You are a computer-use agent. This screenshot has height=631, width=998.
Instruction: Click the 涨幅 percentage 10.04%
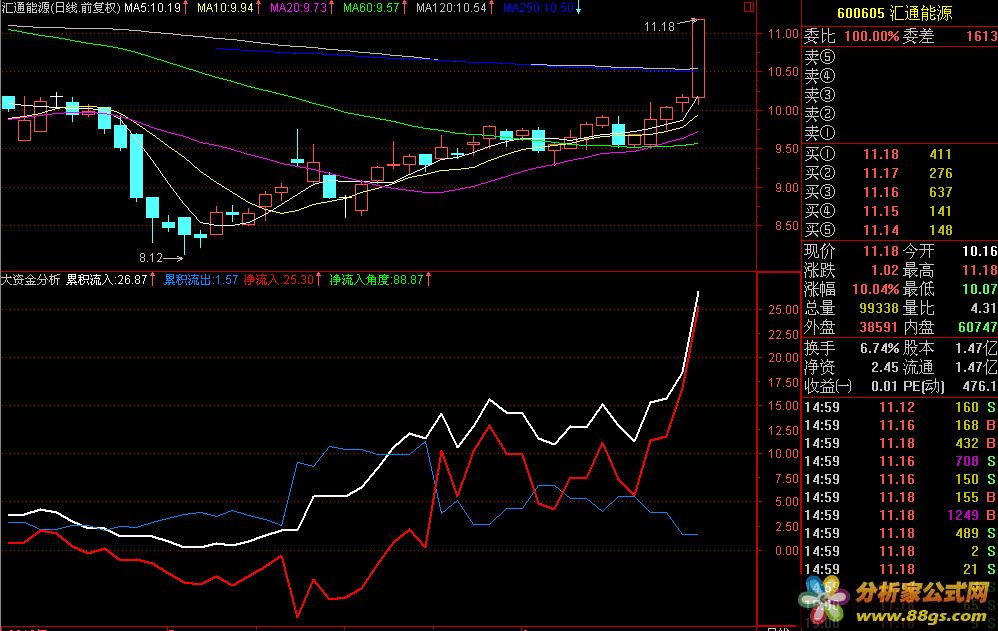coord(876,289)
